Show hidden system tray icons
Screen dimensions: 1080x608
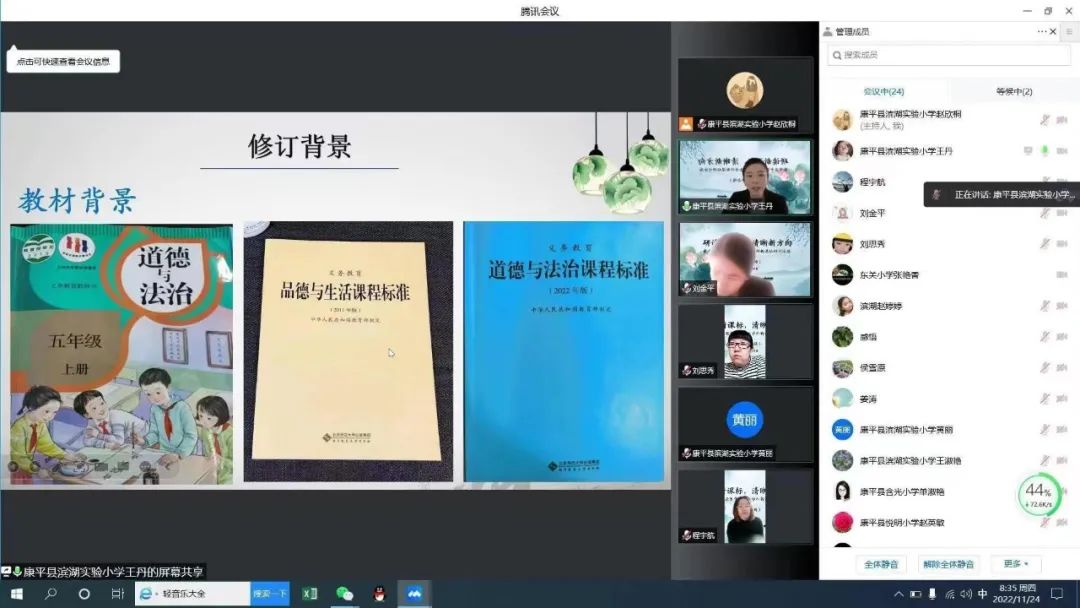pyautogui.click(x=898, y=594)
